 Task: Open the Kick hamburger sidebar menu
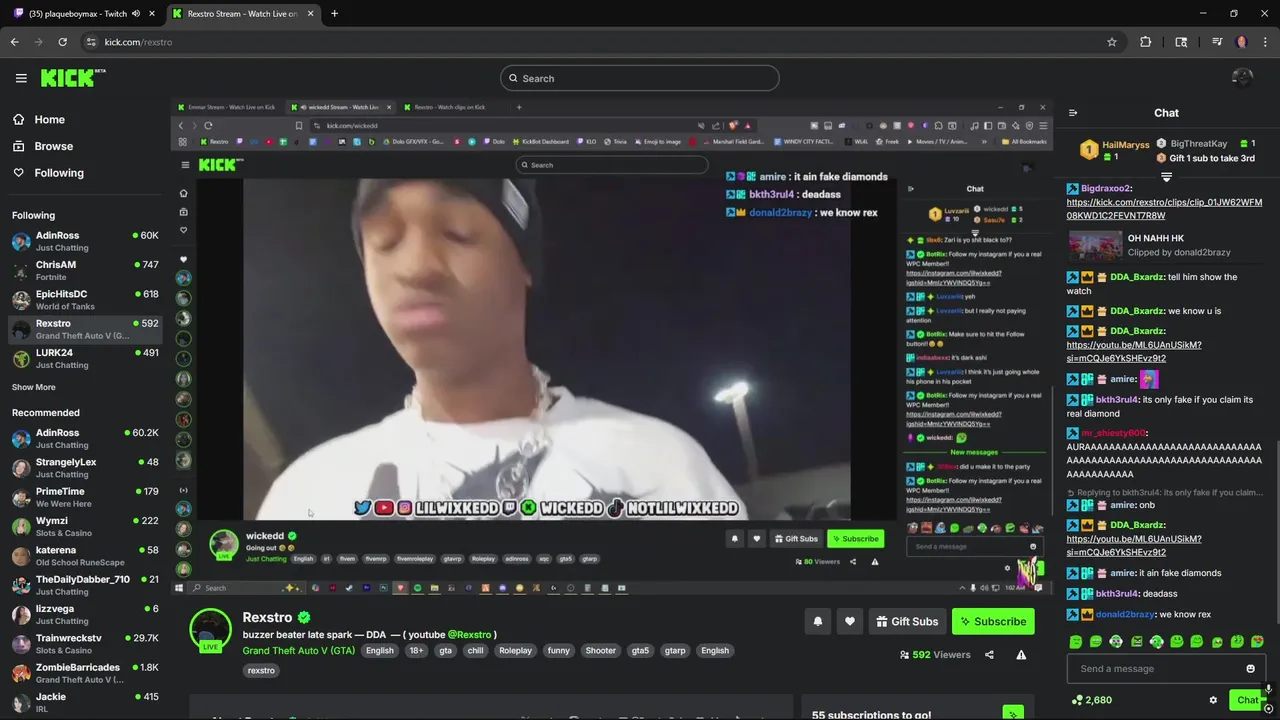pos(21,78)
